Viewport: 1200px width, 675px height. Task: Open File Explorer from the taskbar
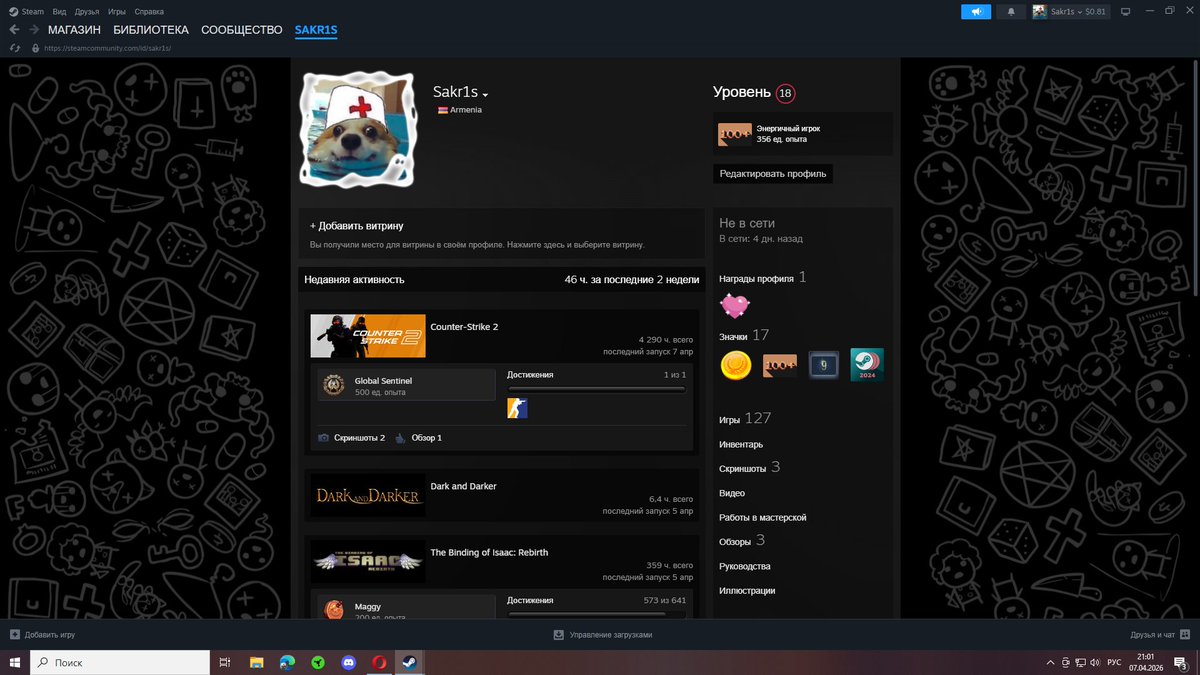(x=256, y=662)
